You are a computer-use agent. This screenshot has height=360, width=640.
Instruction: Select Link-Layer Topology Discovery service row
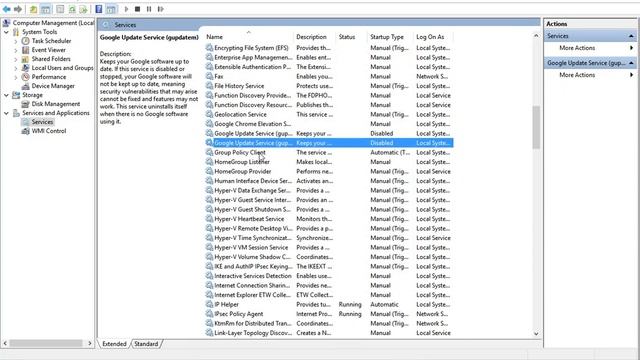click(x=329, y=333)
